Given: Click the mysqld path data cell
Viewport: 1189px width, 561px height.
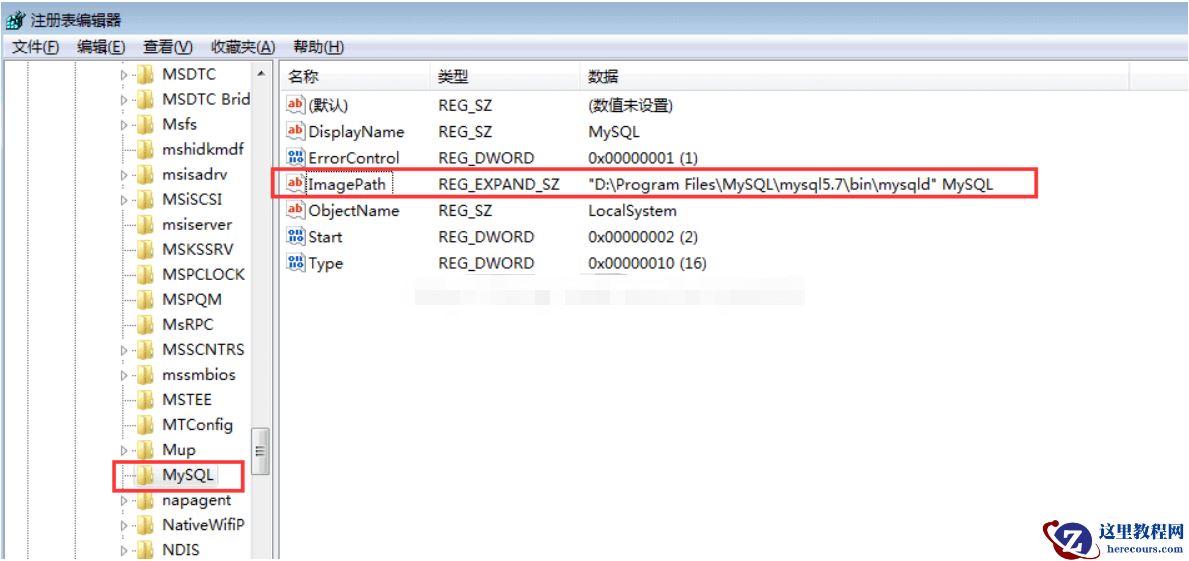Looking at the screenshot, I should tap(790, 184).
